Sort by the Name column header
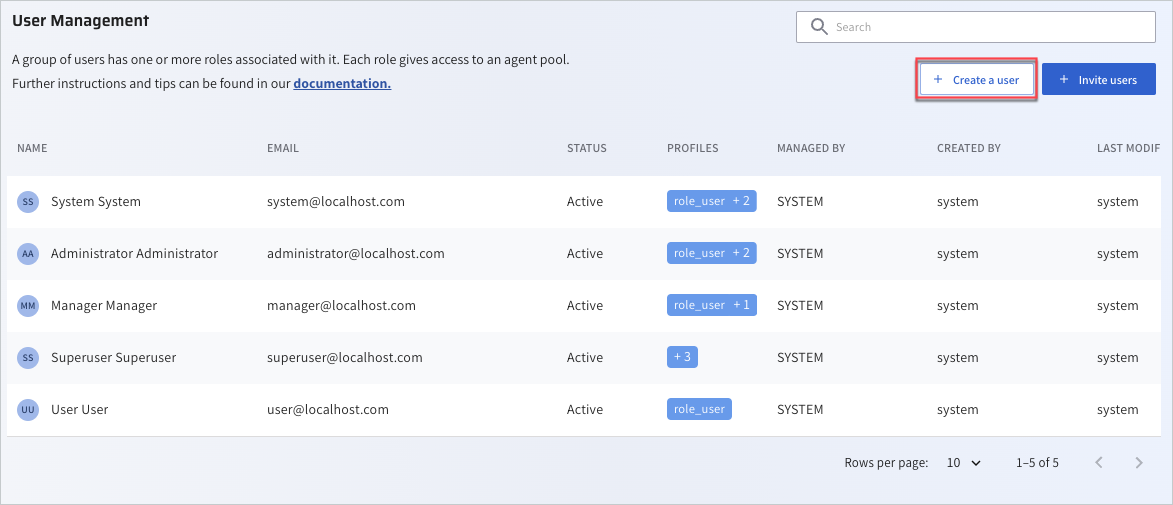Viewport: 1173px width, 505px height. (32, 148)
